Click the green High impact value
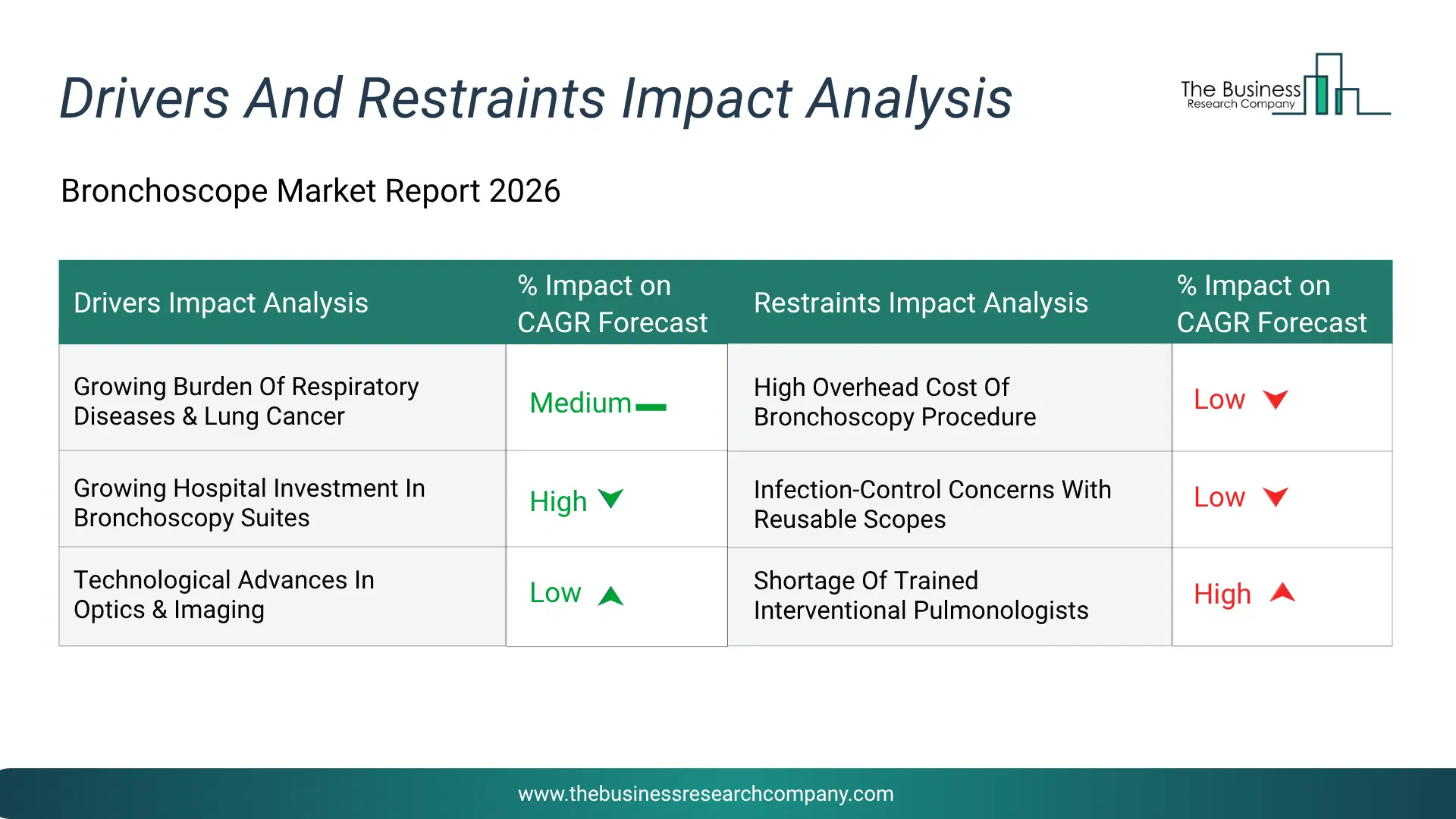This screenshot has width=1456, height=819. 558,501
